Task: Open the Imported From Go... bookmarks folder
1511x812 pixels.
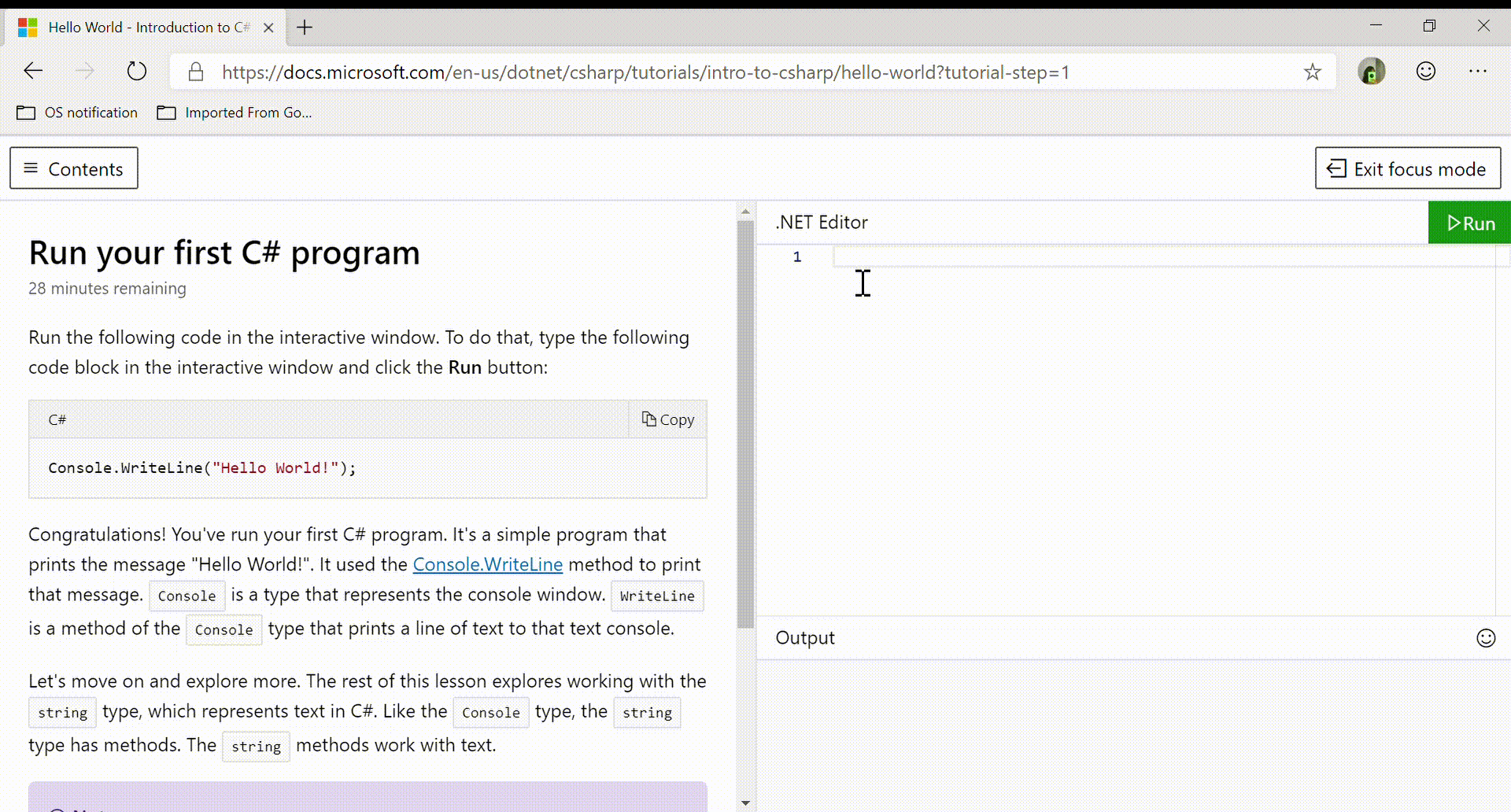Action: [235, 113]
